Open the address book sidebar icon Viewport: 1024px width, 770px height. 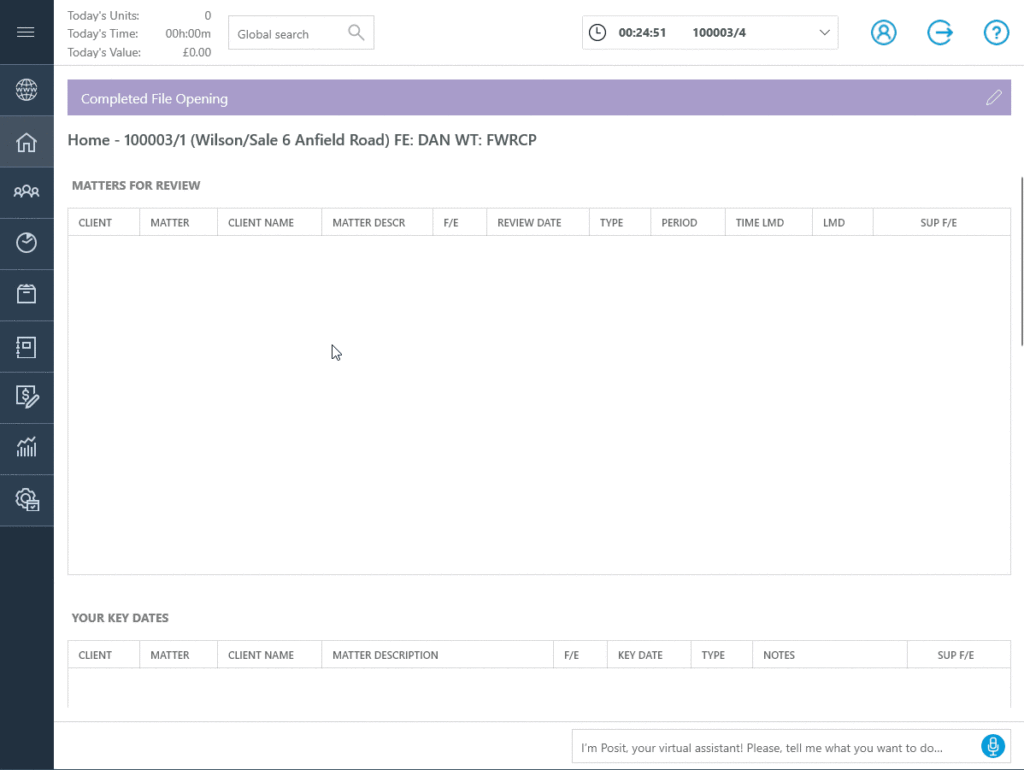click(x=26, y=347)
